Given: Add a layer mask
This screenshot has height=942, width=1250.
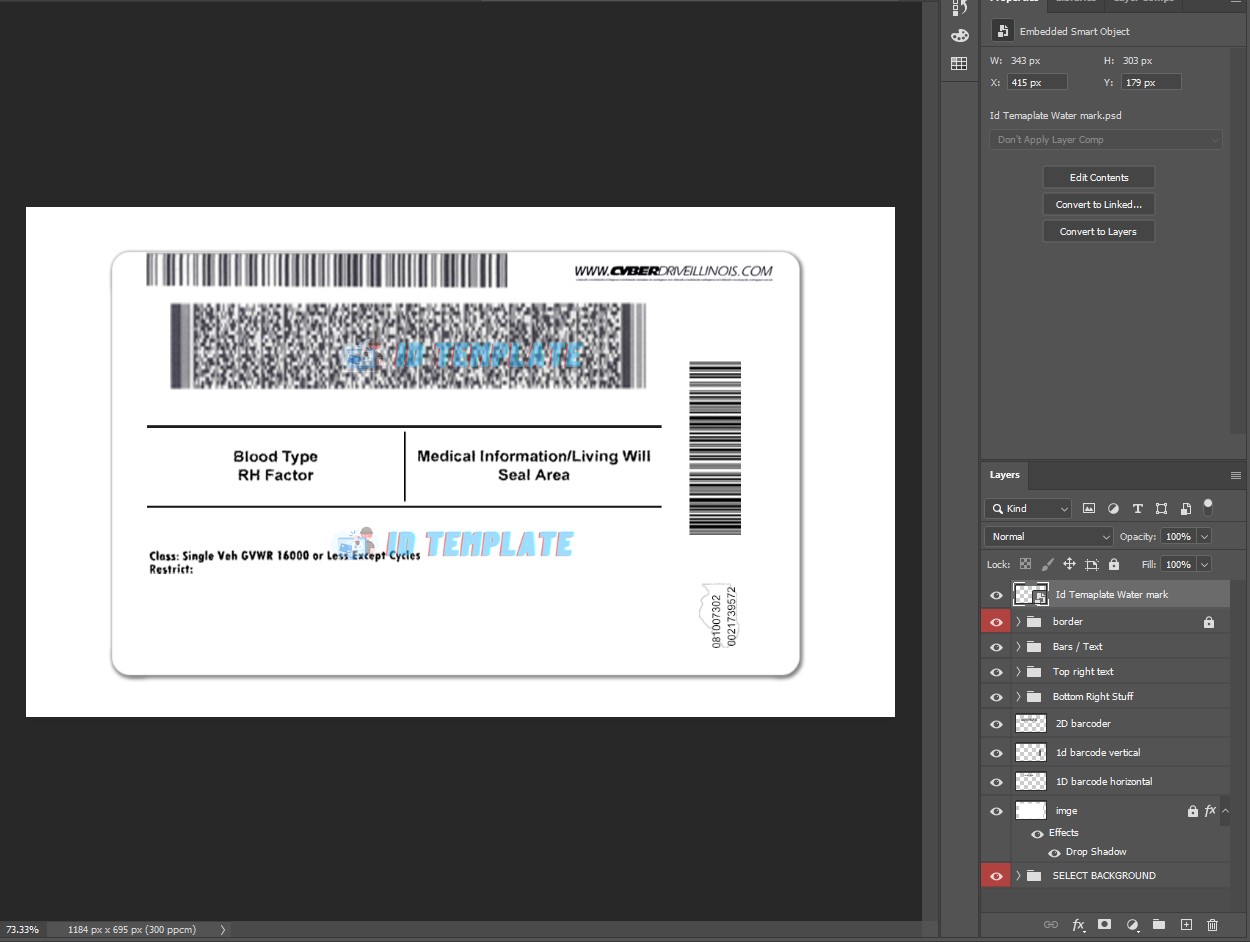Looking at the screenshot, I should [1105, 925].
